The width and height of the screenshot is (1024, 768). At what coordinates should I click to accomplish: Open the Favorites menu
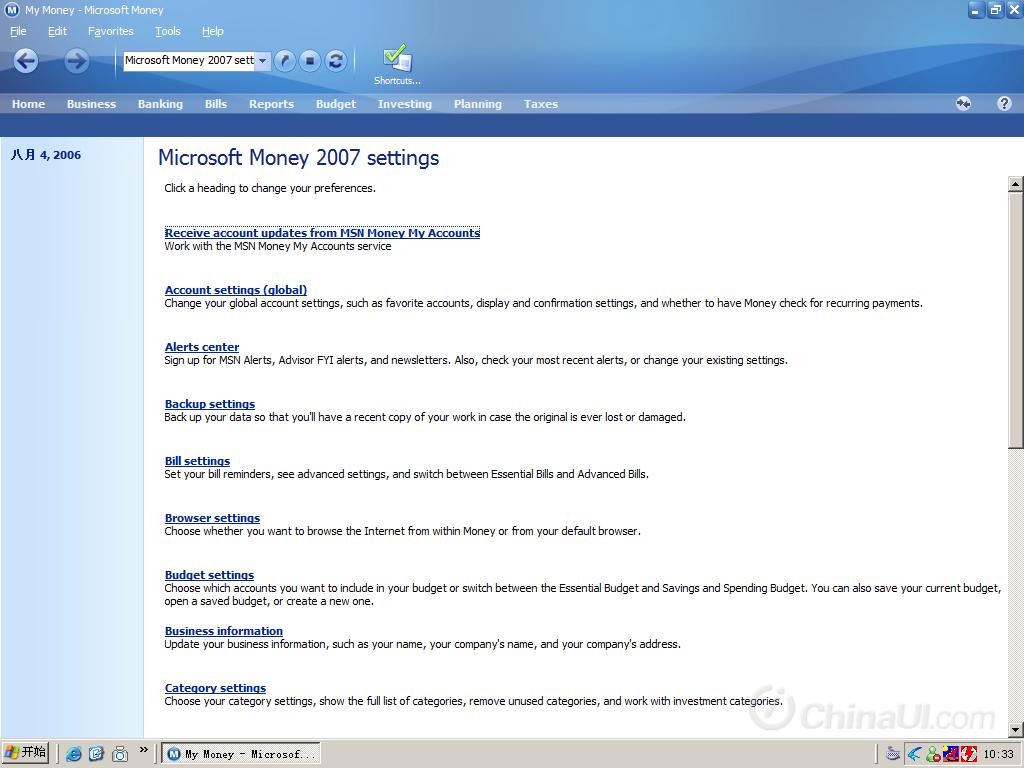[x=110, y=31]
